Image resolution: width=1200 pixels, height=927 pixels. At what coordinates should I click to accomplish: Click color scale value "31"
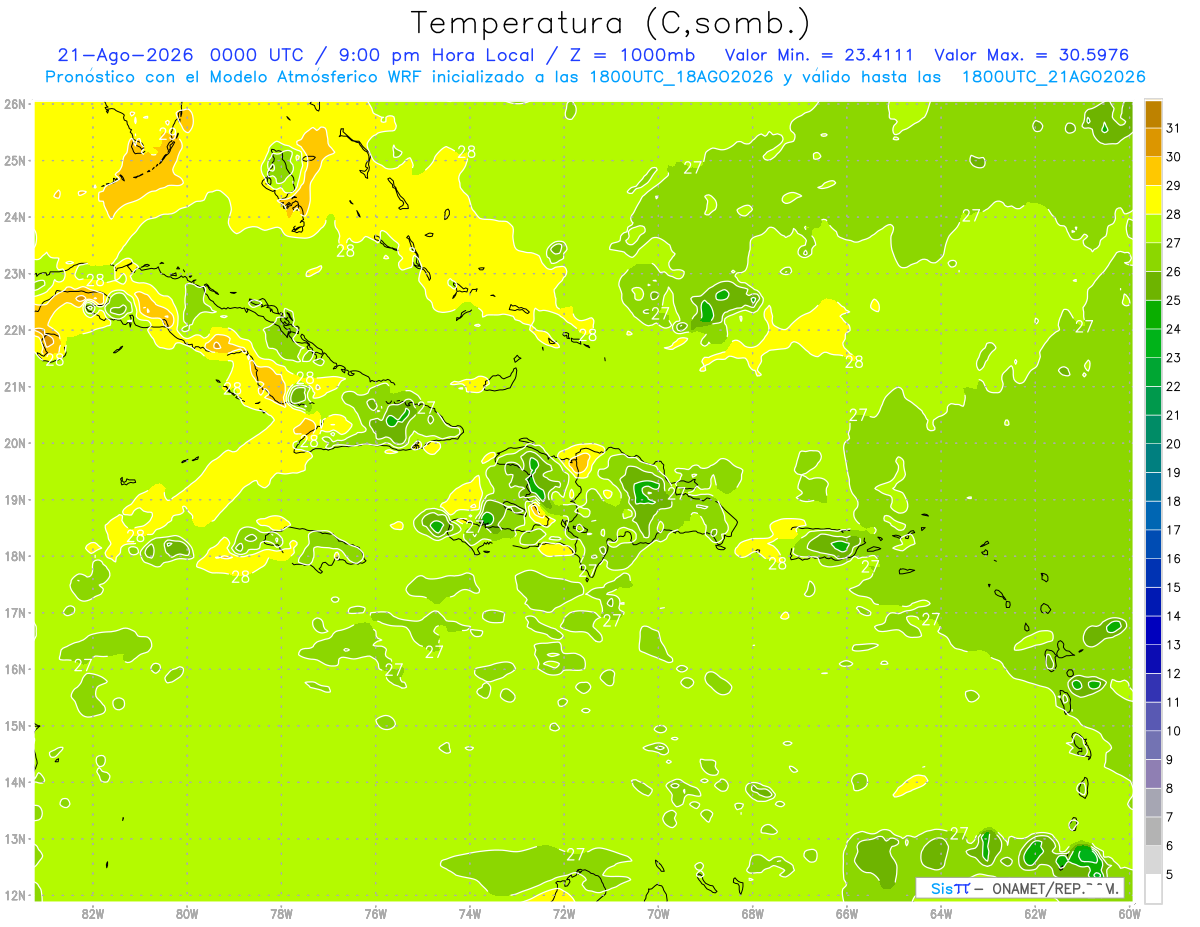1174,127
